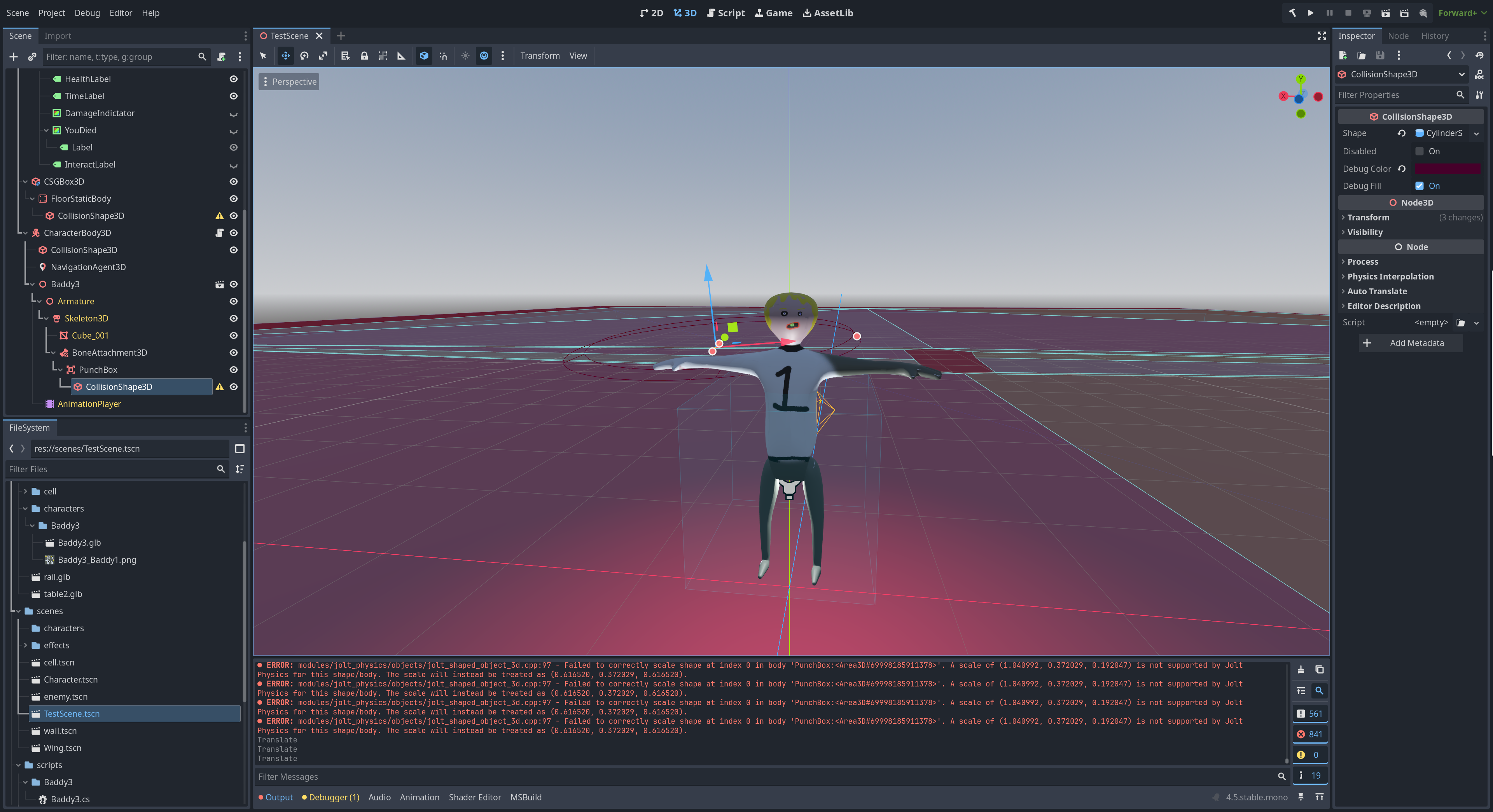The height and width of the screenshot is (812, 1493).
Task: Open the Project menu
Action: click(x=51, y=12)
